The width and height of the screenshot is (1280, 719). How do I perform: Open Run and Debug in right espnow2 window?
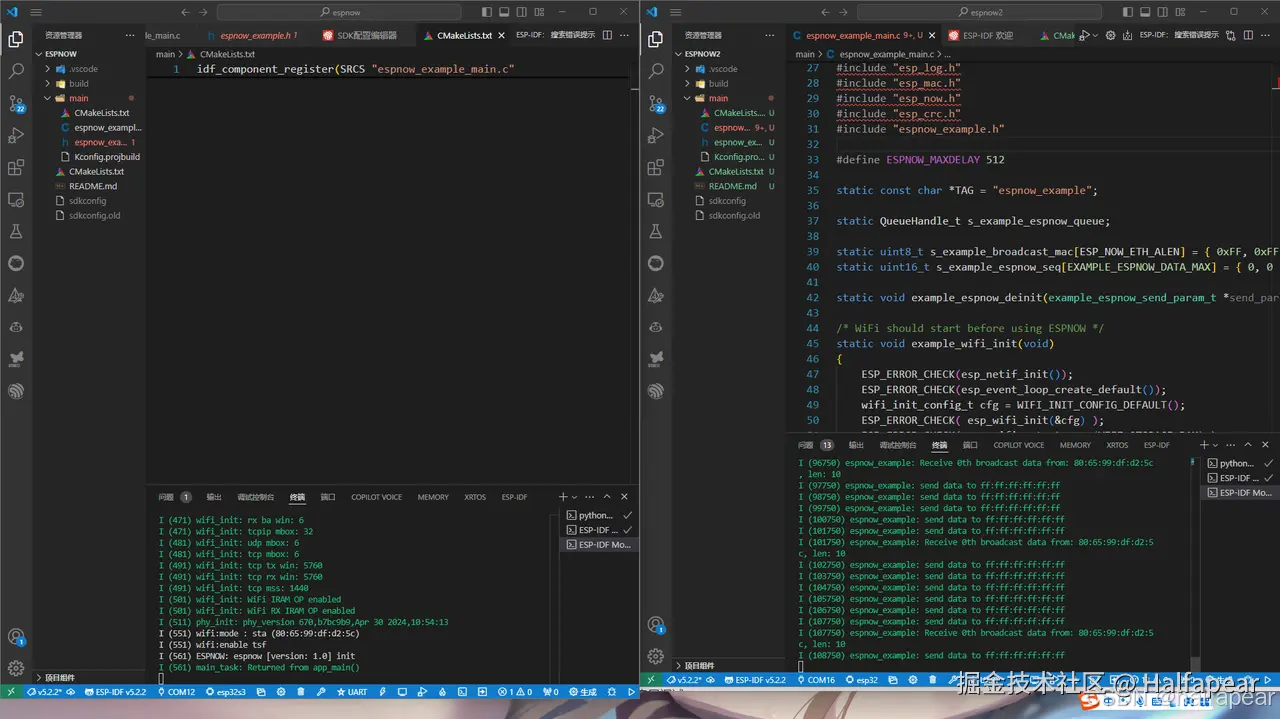pos(656,135)
